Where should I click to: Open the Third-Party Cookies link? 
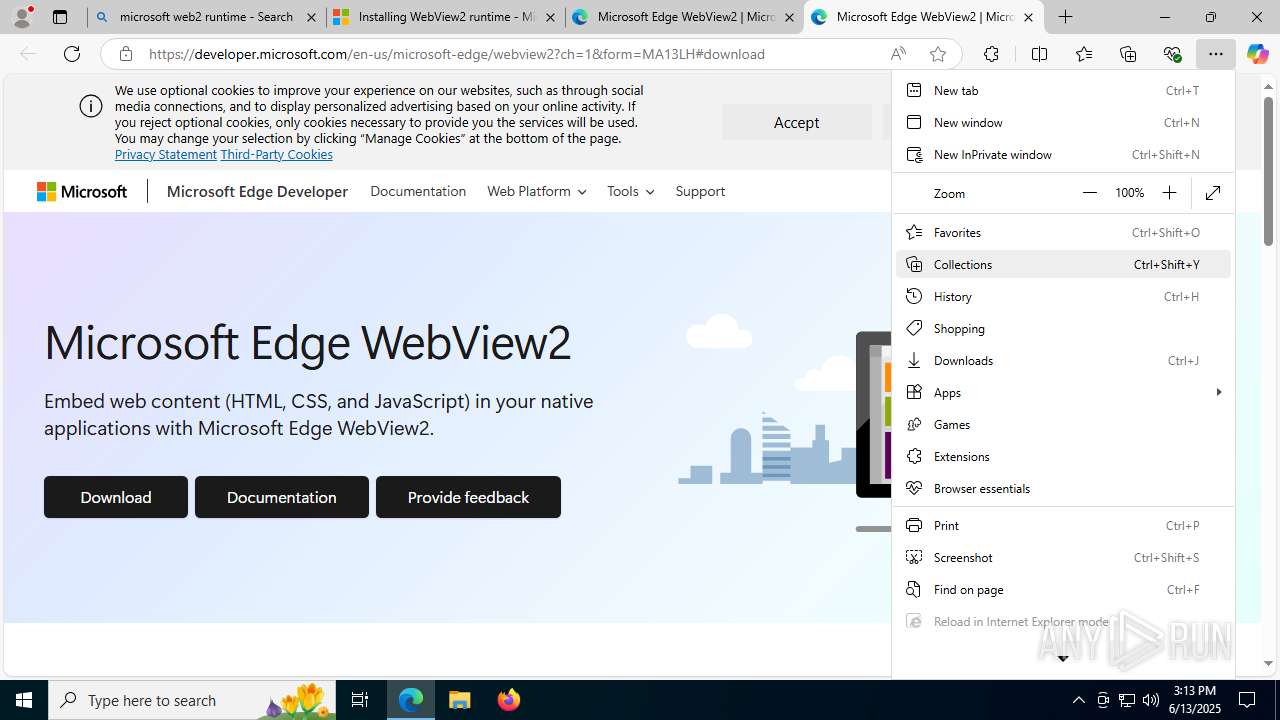pyautogui.click(x=276, y=154)
